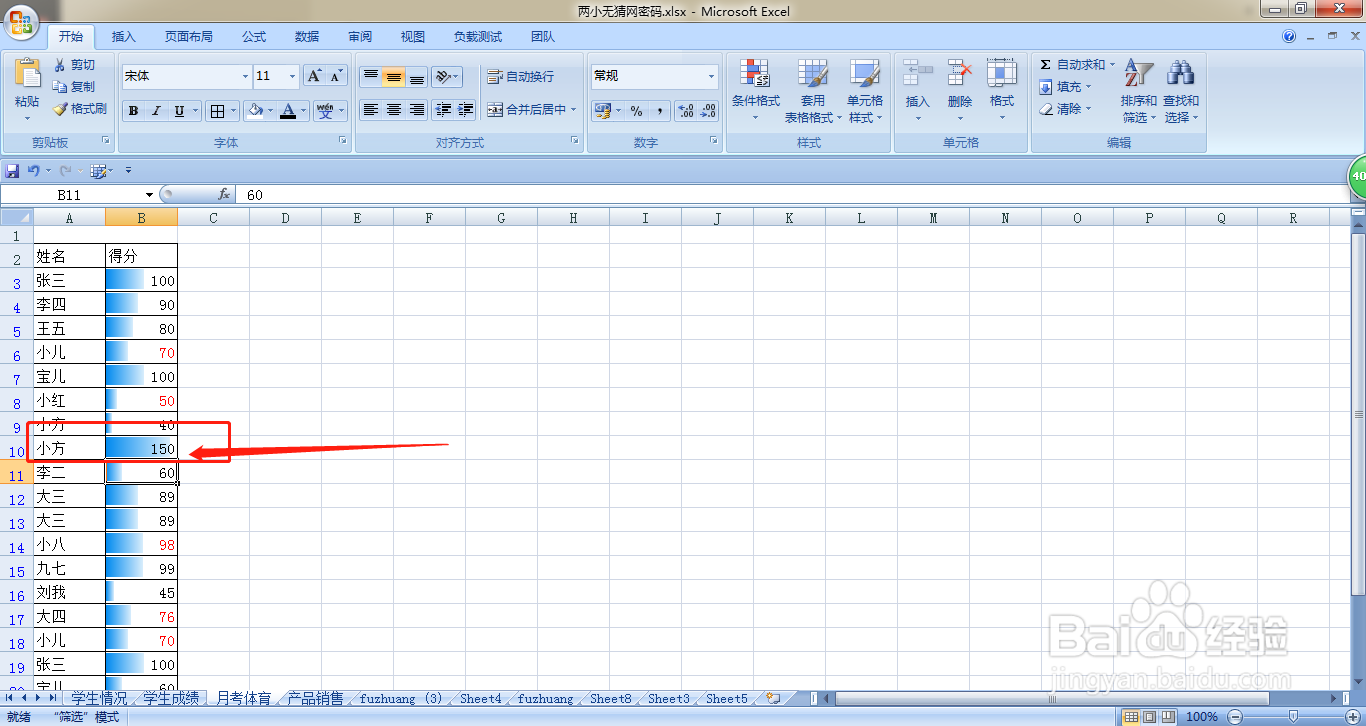Click the Paste clipboard icon

[27, 75]
